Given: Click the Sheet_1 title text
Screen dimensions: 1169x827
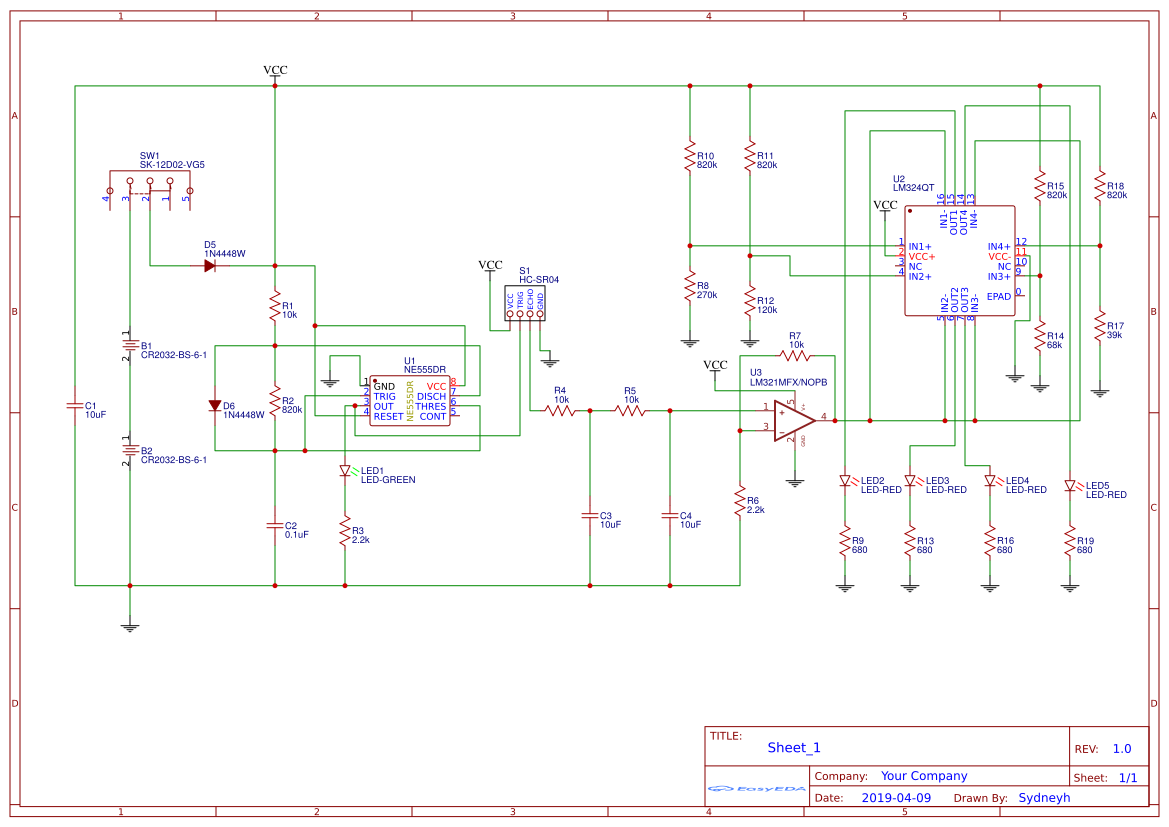Looking at the screenshot, I should coord(792,747).
